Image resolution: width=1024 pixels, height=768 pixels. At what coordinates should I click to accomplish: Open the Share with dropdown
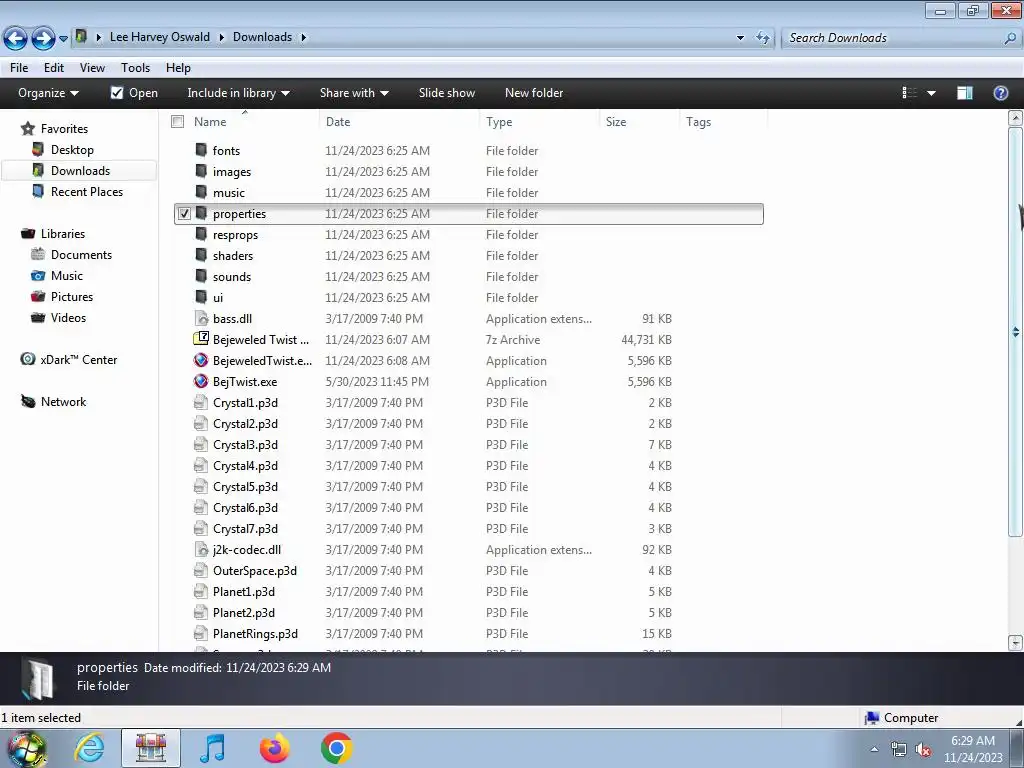(x=354, y=93)
